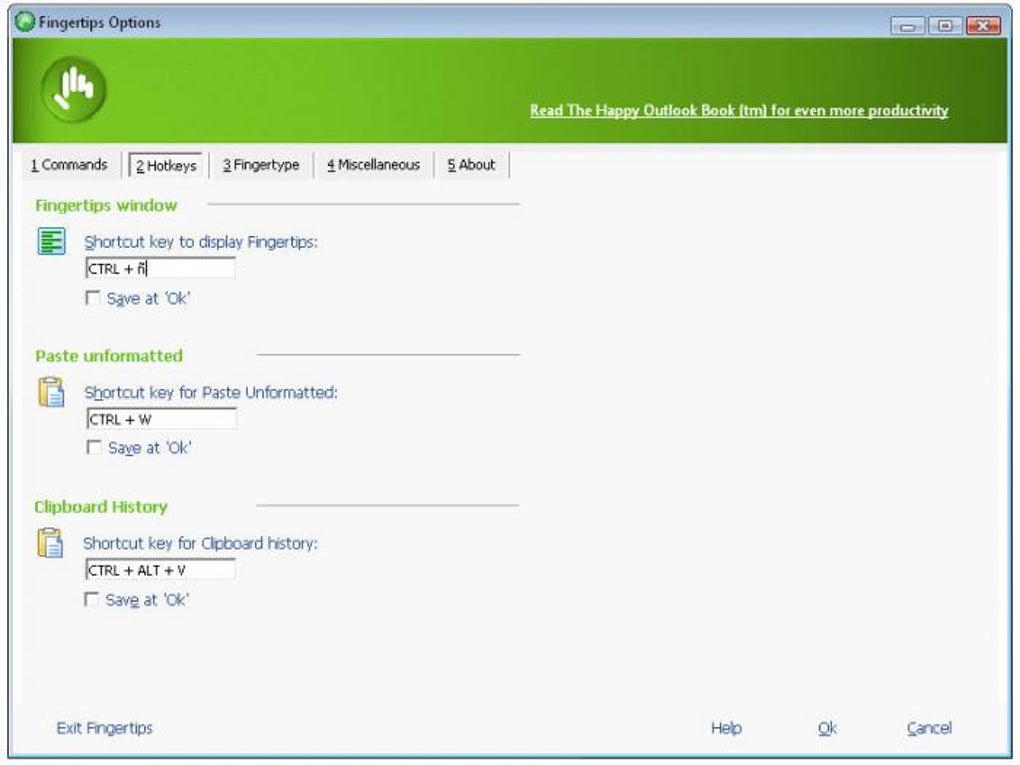Click the 'Shortcut key for Paste Unformatted:' label

(x=211, y=392)
